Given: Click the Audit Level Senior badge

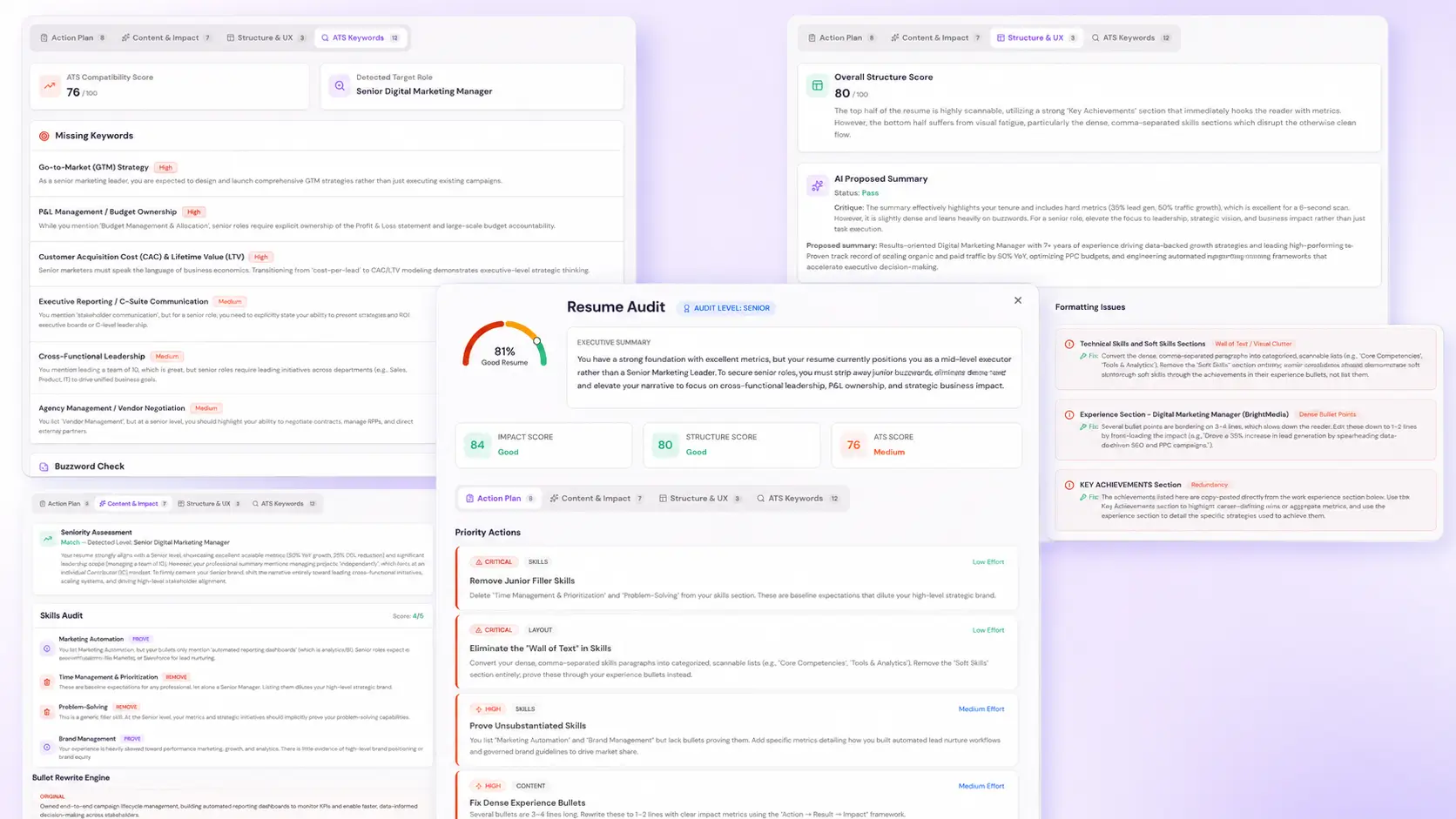Looking at the screenshot, I should pos(726,308).
